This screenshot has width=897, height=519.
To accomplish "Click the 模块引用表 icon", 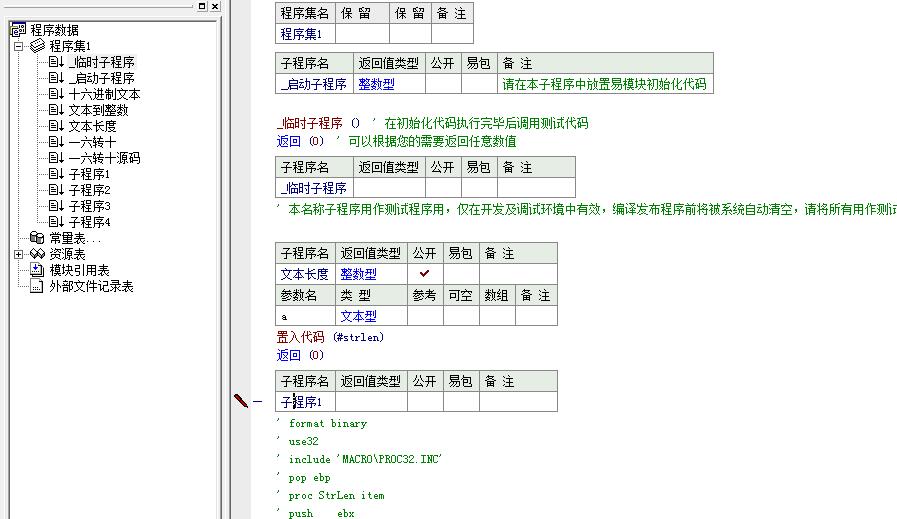I will pos(37,270).
